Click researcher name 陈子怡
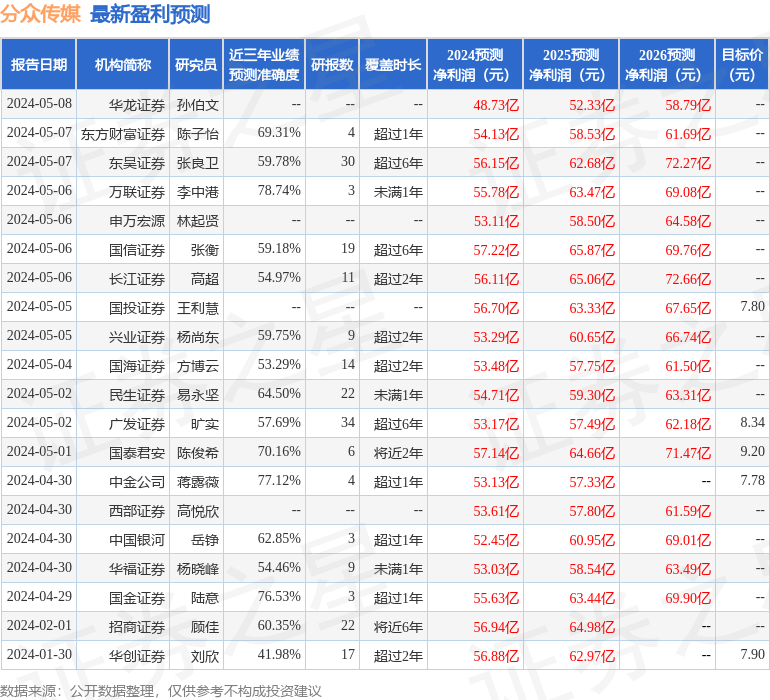770x700 pixels. [x=197, y=134]
